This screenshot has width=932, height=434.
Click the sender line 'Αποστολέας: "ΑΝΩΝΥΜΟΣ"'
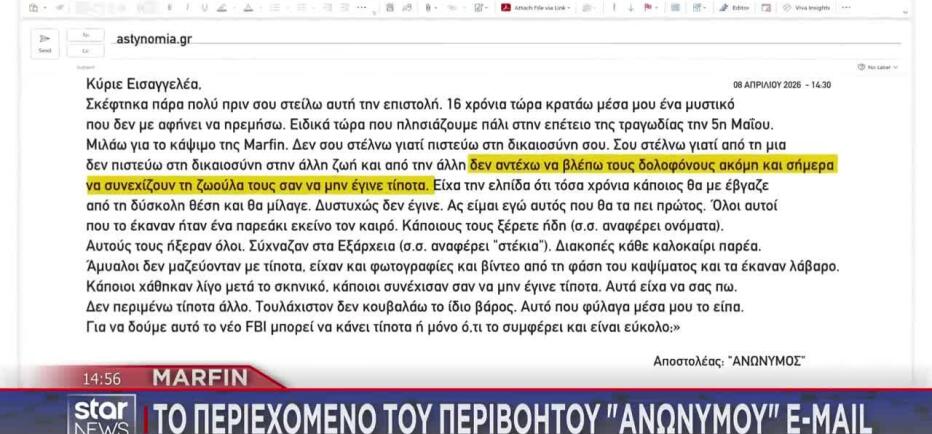point(729,361)
